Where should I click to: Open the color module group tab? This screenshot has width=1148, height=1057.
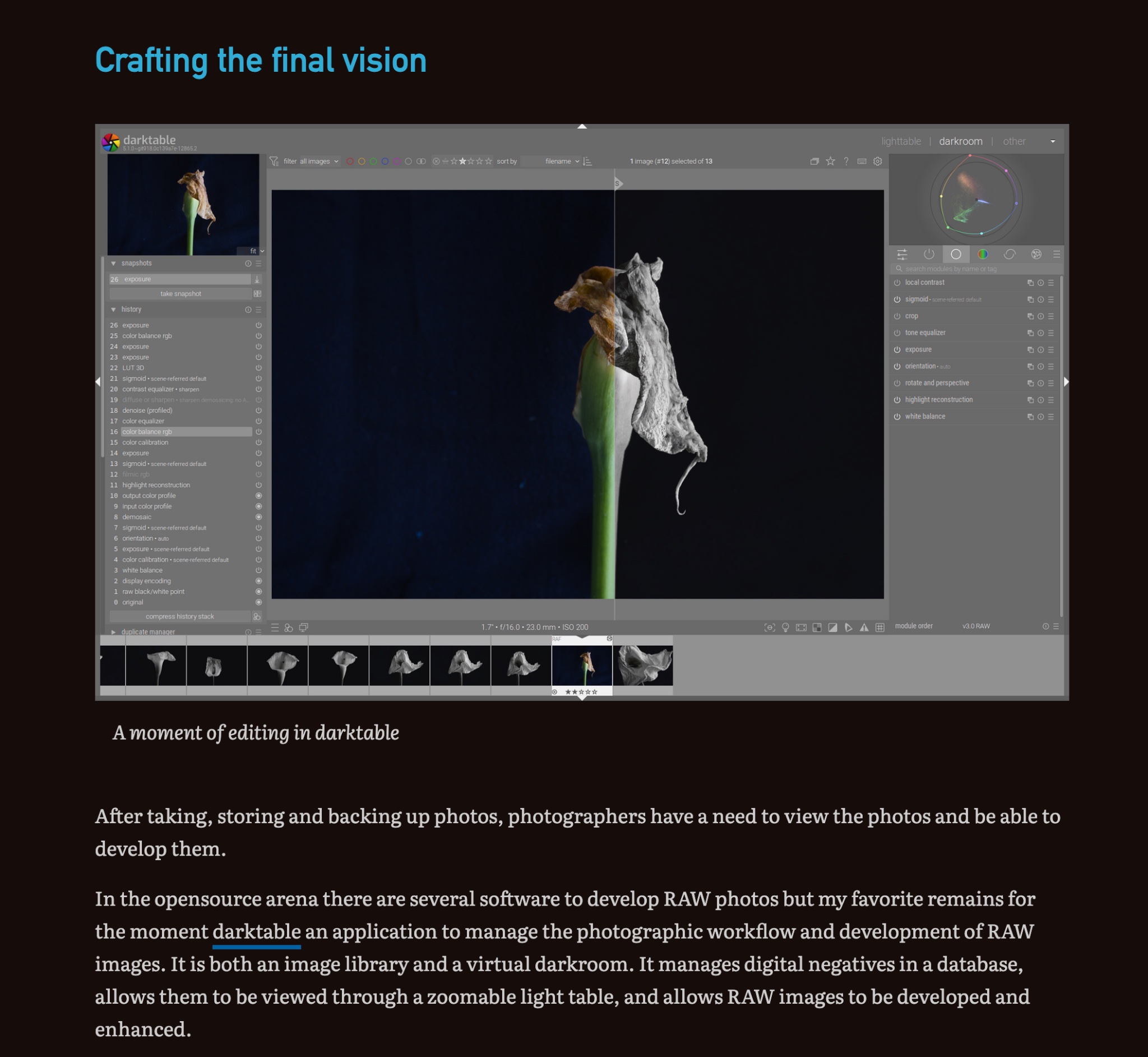point(983,255)
